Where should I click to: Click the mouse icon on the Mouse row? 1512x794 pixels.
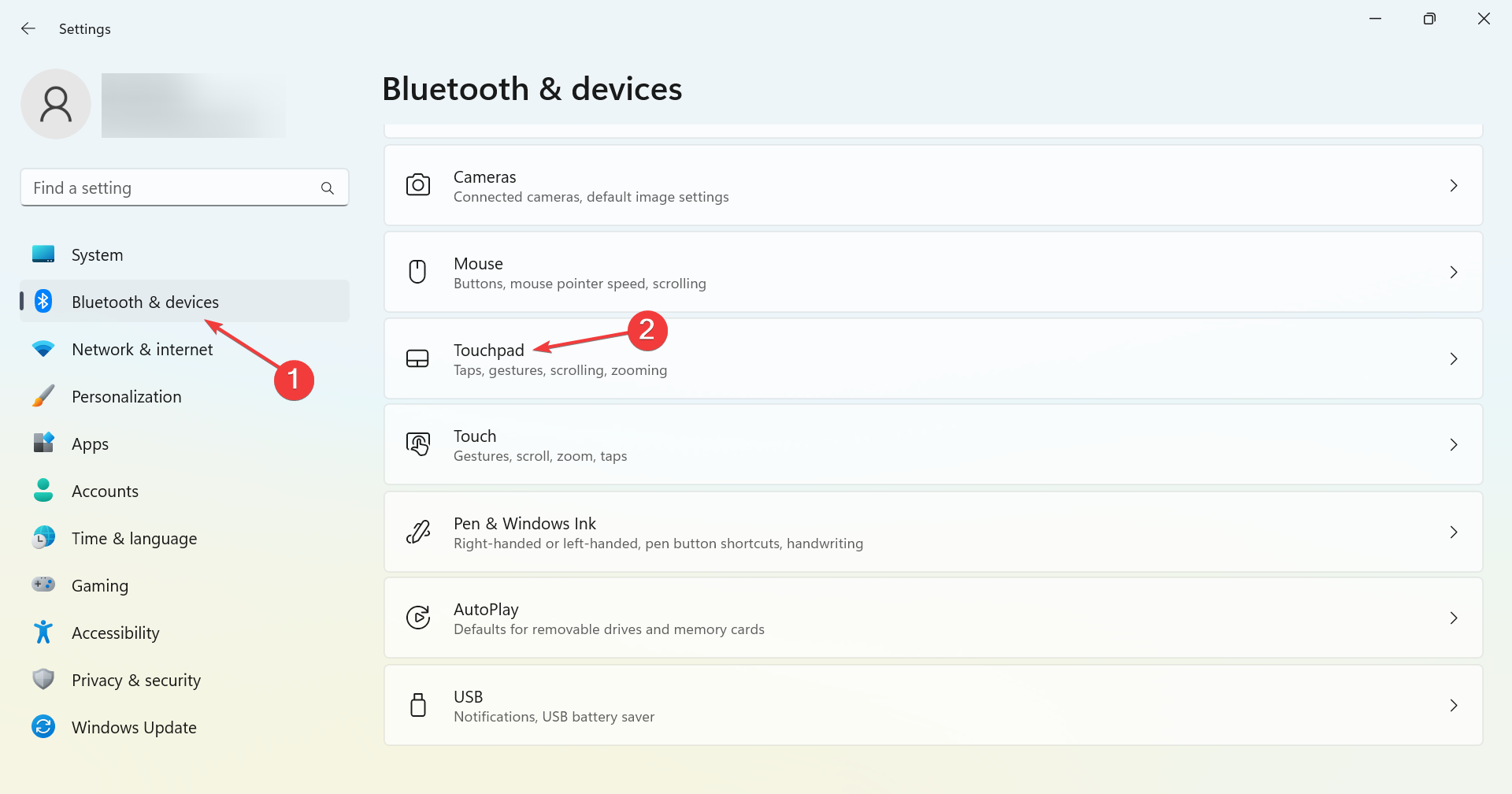coord(418,271)
